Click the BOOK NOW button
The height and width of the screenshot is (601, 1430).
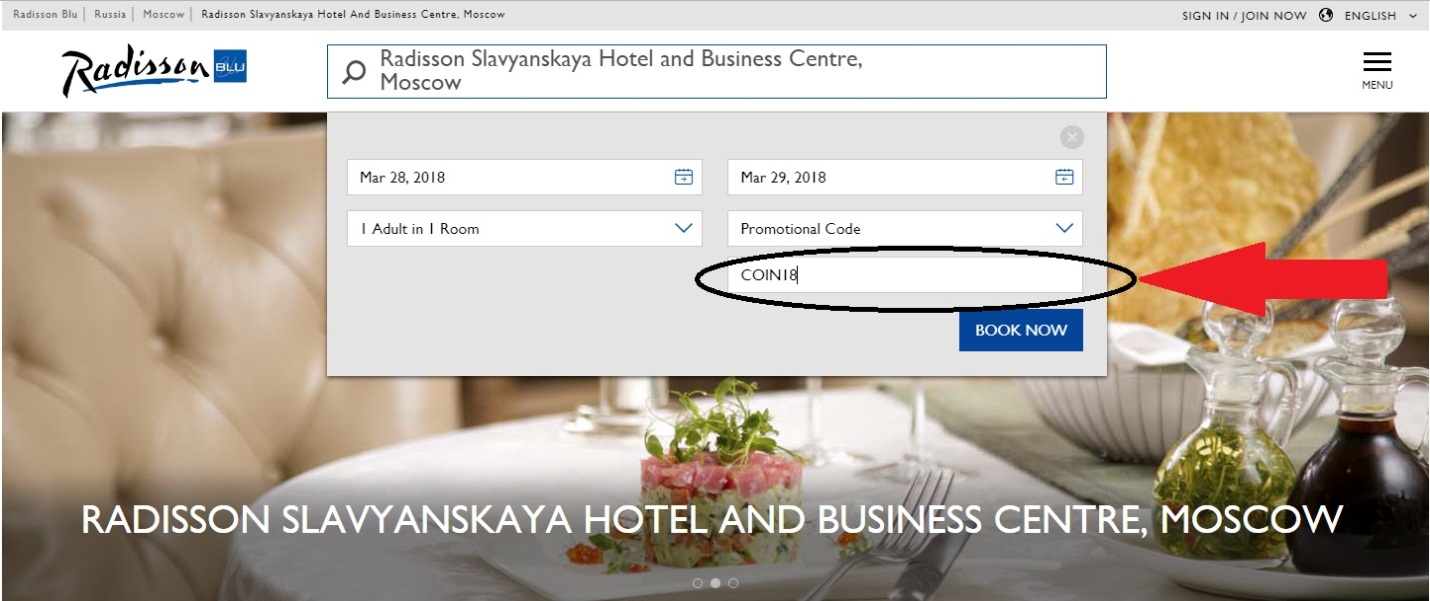point(1021,330)
